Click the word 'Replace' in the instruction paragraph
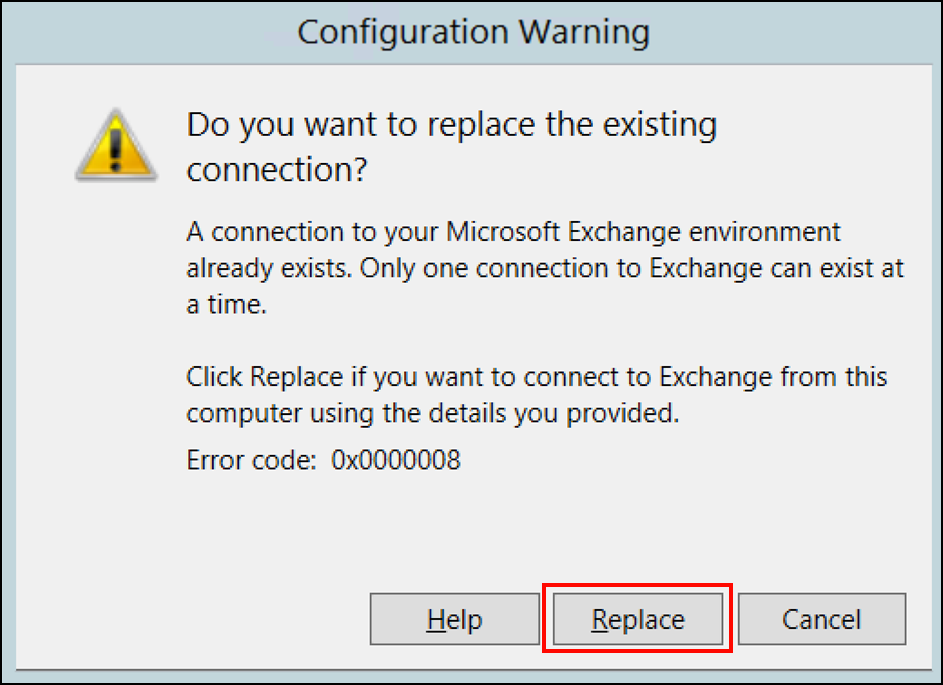Image resolution: width=943 pixels, height=685 pixels. pos(296,377)
